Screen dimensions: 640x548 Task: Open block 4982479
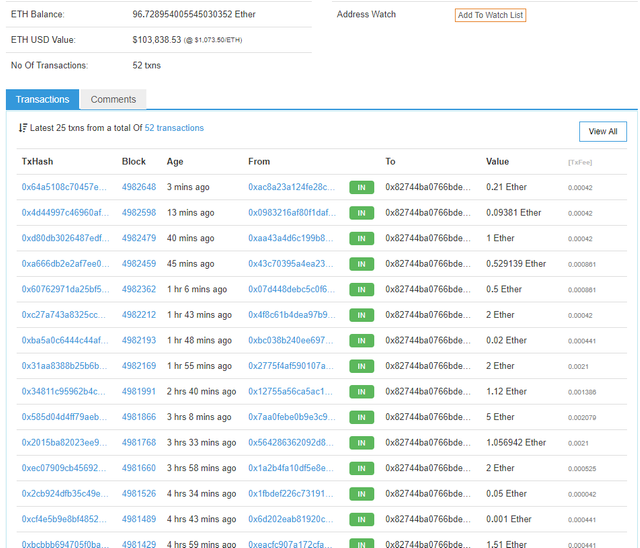(x=139, y=238)
